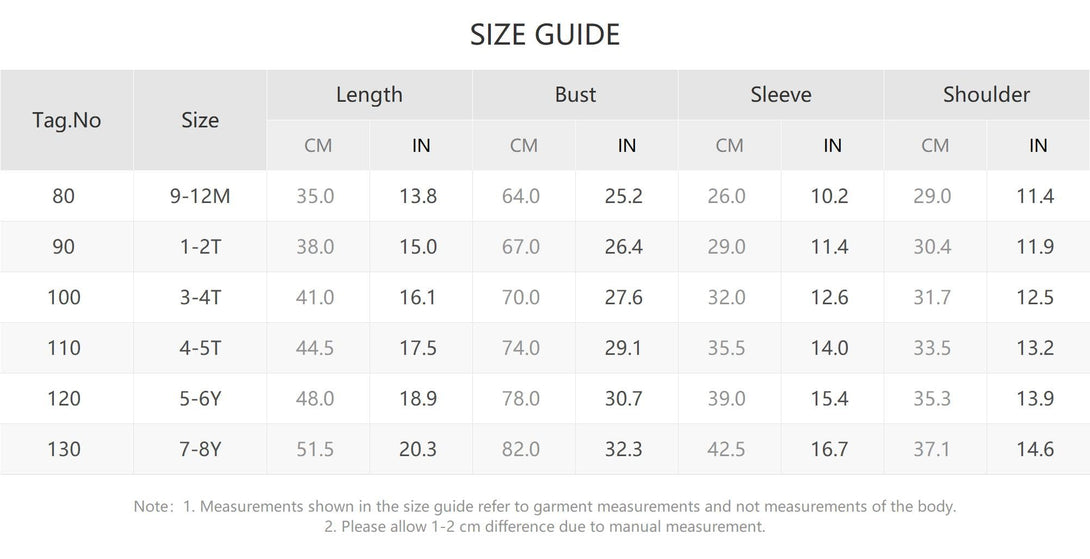Select the Length column header
The image size is (1090, 559).
click(x=369, y=95)
